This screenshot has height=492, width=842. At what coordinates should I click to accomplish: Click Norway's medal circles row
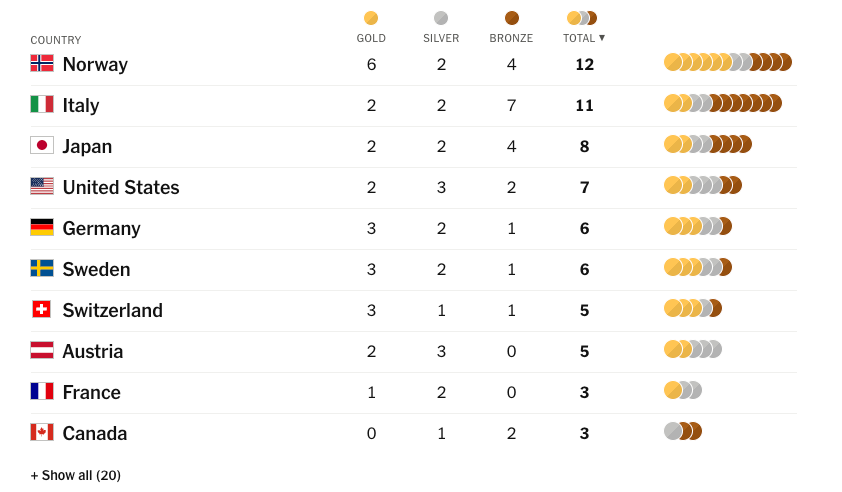pyautogui.click(x=727, y=62)
